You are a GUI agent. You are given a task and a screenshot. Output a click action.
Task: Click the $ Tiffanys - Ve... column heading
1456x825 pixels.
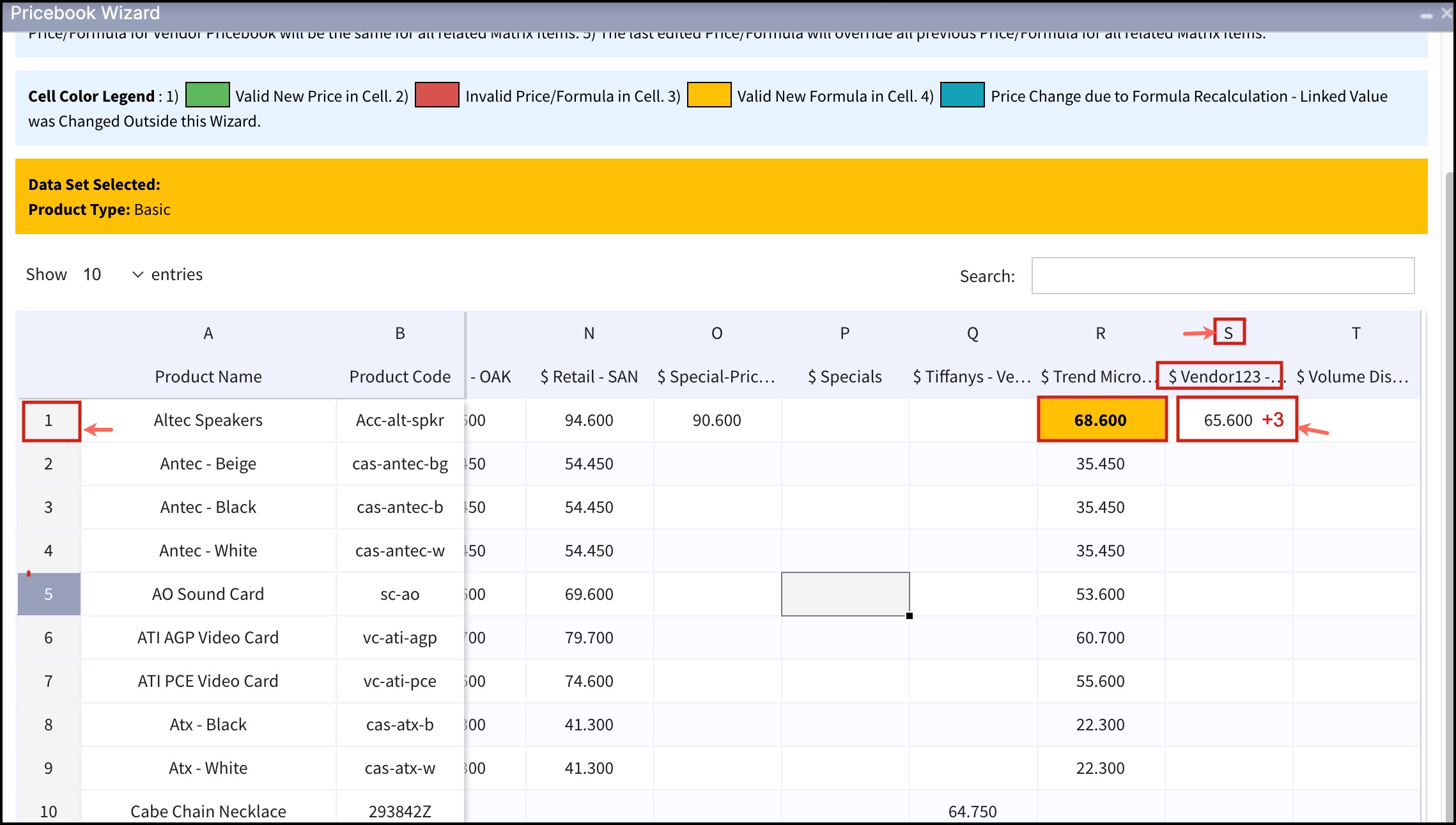coord(973,377)
